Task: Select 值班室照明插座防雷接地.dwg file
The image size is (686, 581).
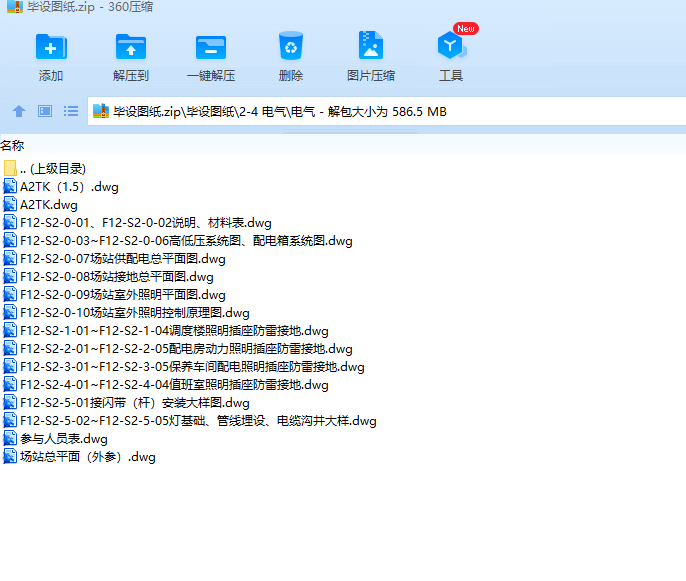Action: [x=174, y=385]
